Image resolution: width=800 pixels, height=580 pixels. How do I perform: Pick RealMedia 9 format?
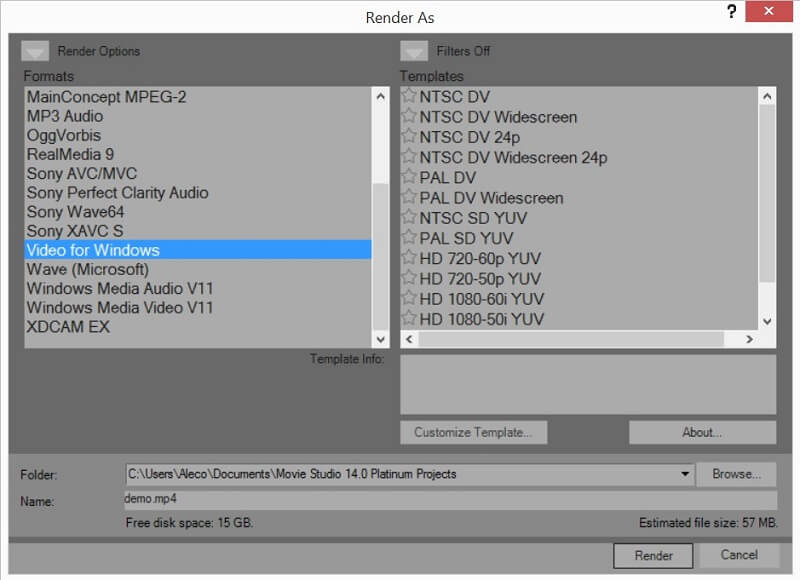(x=198, y=155)
